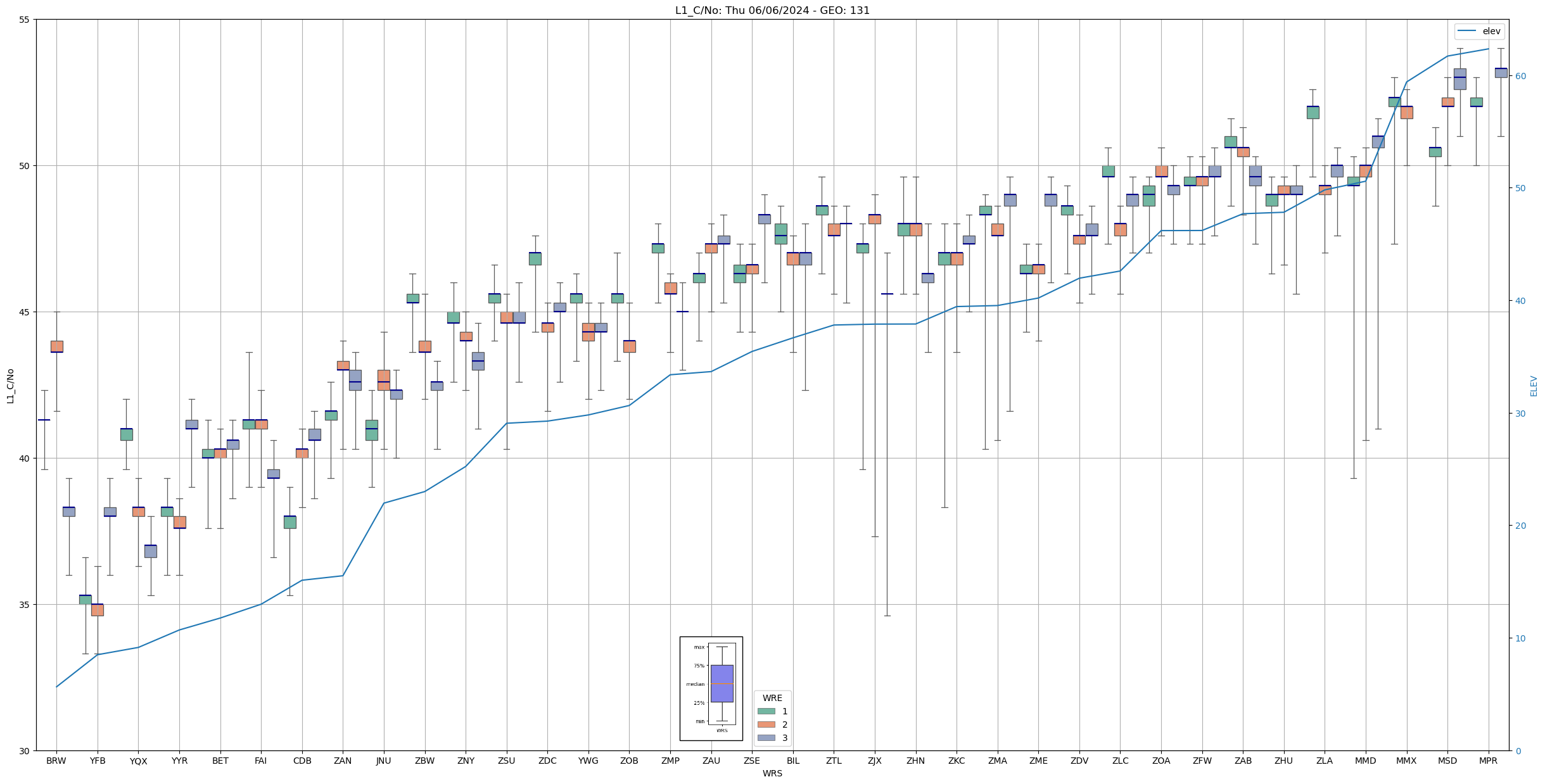Click the BET station label

coord(220,761)
